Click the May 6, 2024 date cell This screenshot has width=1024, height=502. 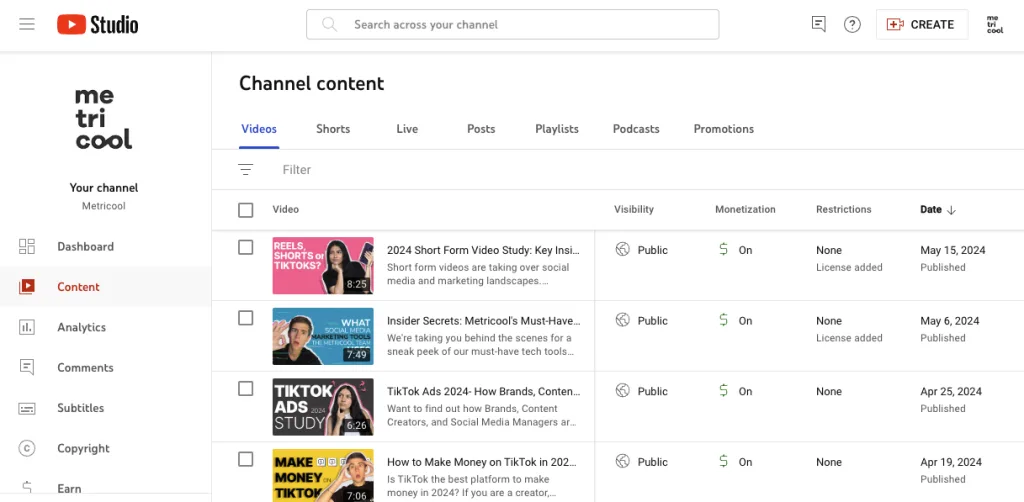[x=950, y=321]
